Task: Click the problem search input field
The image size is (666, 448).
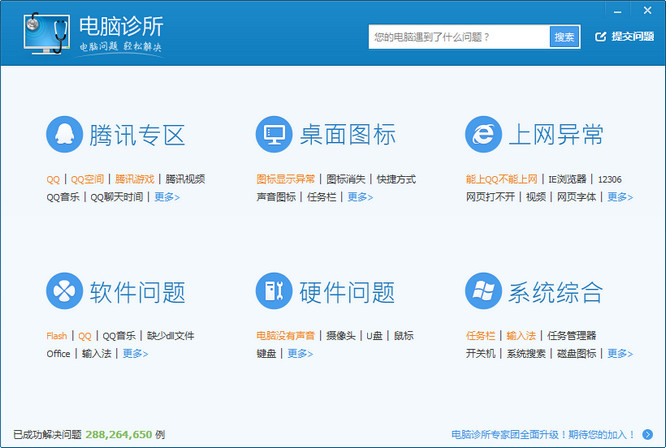Action: point(458,37)
